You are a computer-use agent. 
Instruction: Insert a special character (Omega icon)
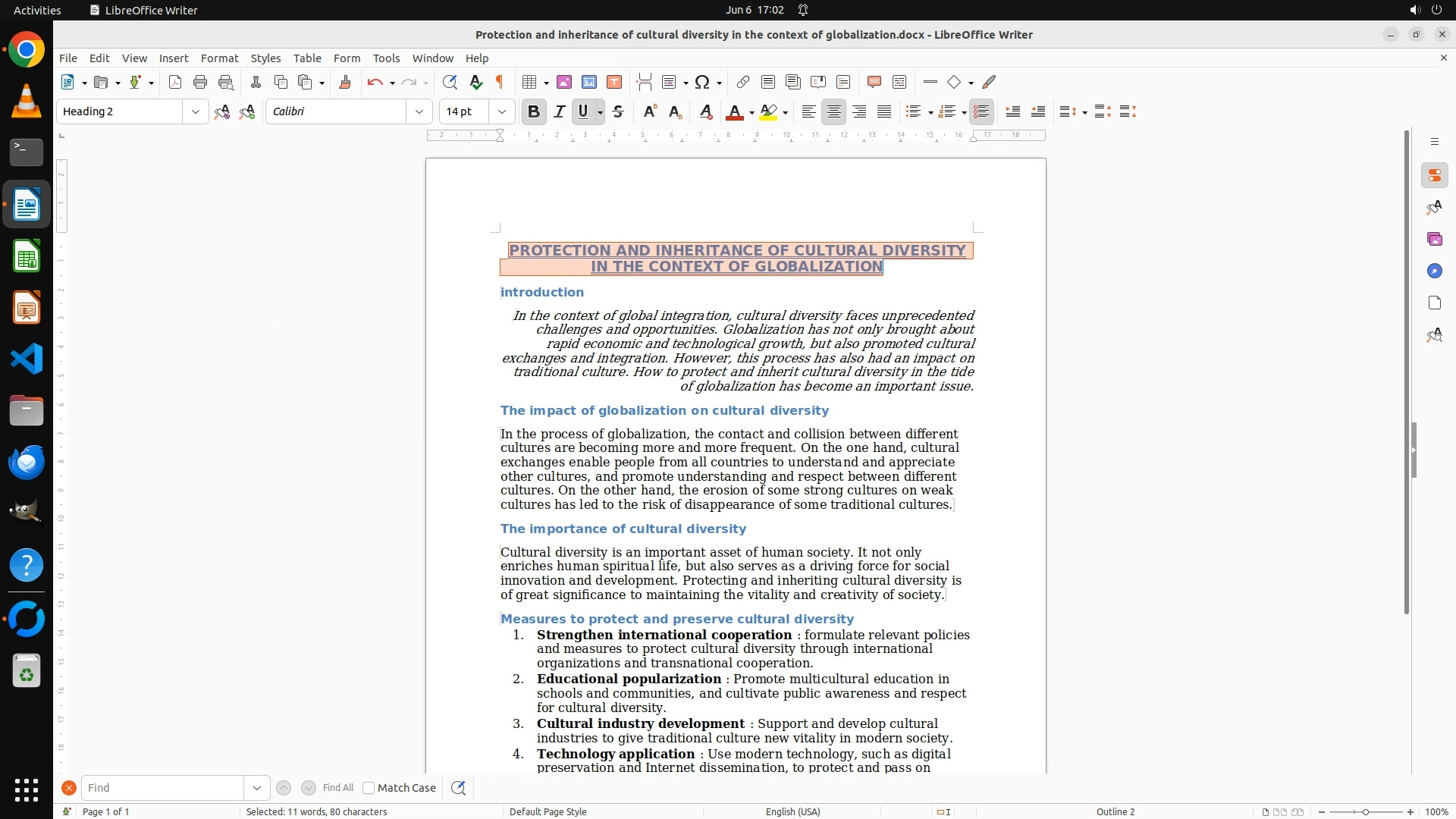[702, 82]
